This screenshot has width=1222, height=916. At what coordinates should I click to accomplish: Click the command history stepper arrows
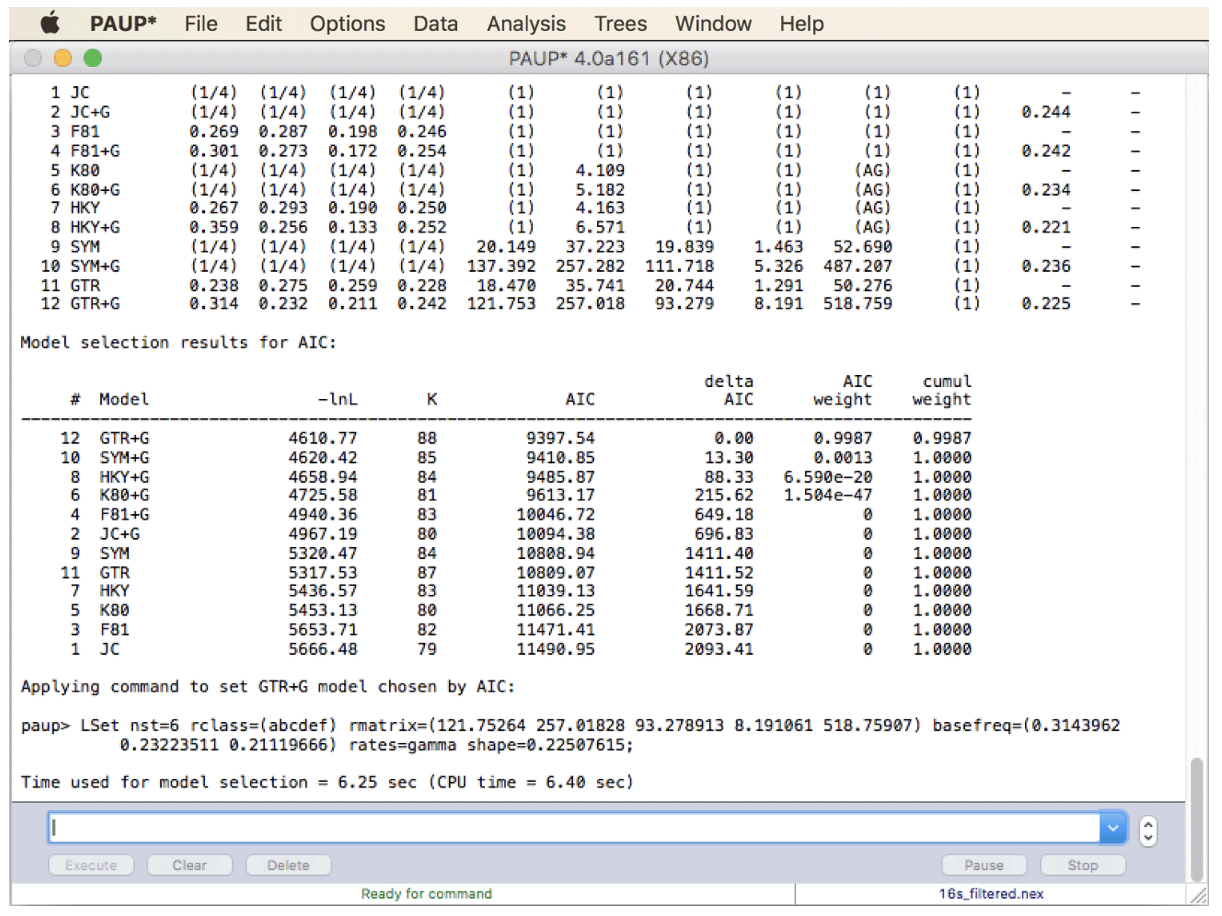1148,829
